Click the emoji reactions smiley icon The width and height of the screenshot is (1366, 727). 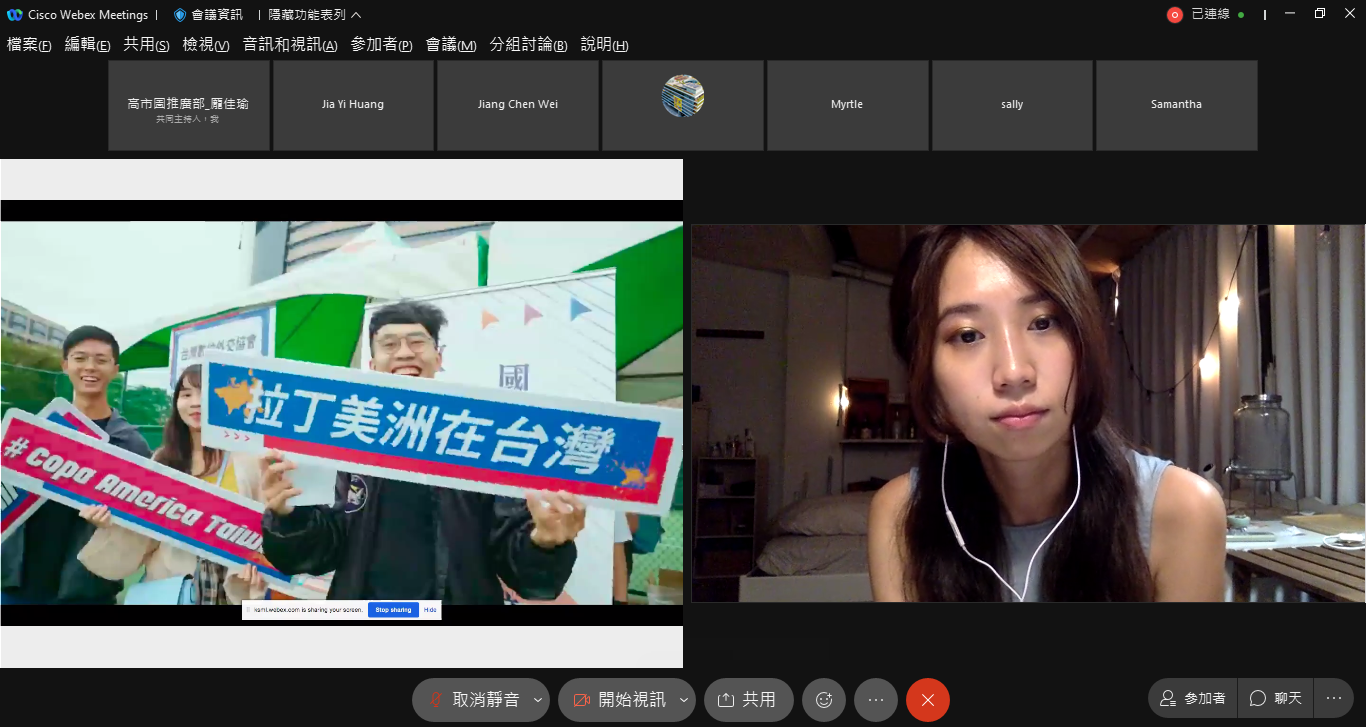824,700
